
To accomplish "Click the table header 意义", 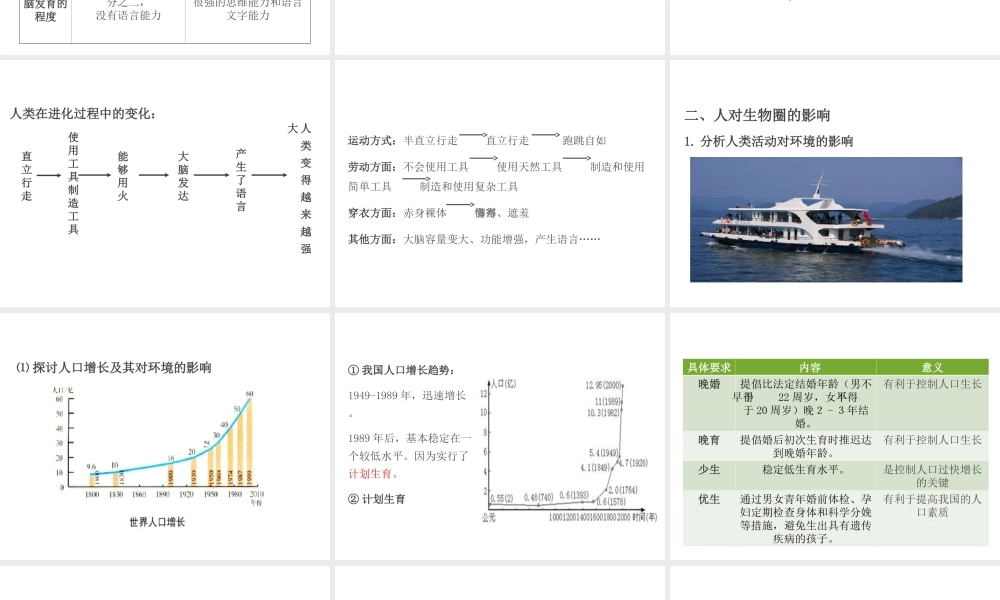I will [932, 367].
